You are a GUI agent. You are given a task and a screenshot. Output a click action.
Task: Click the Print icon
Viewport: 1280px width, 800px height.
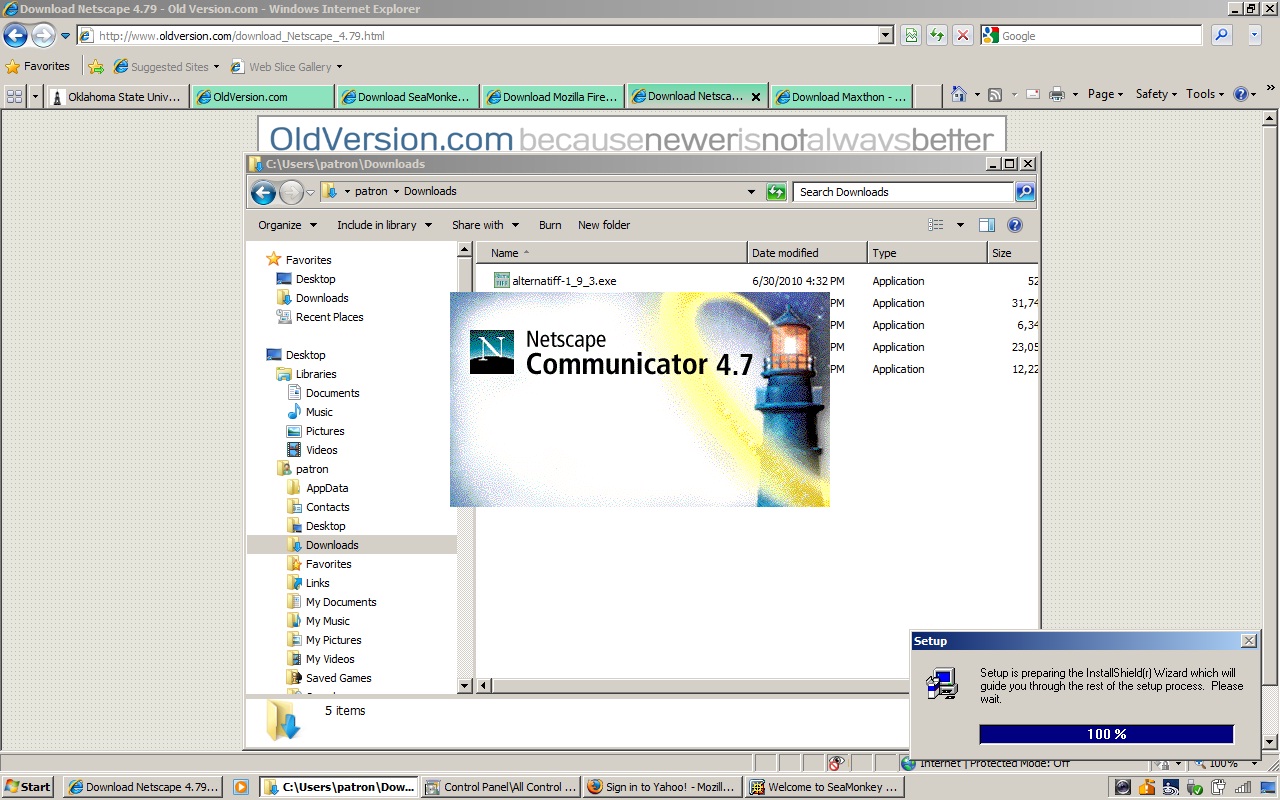[x=1057, y=94]
